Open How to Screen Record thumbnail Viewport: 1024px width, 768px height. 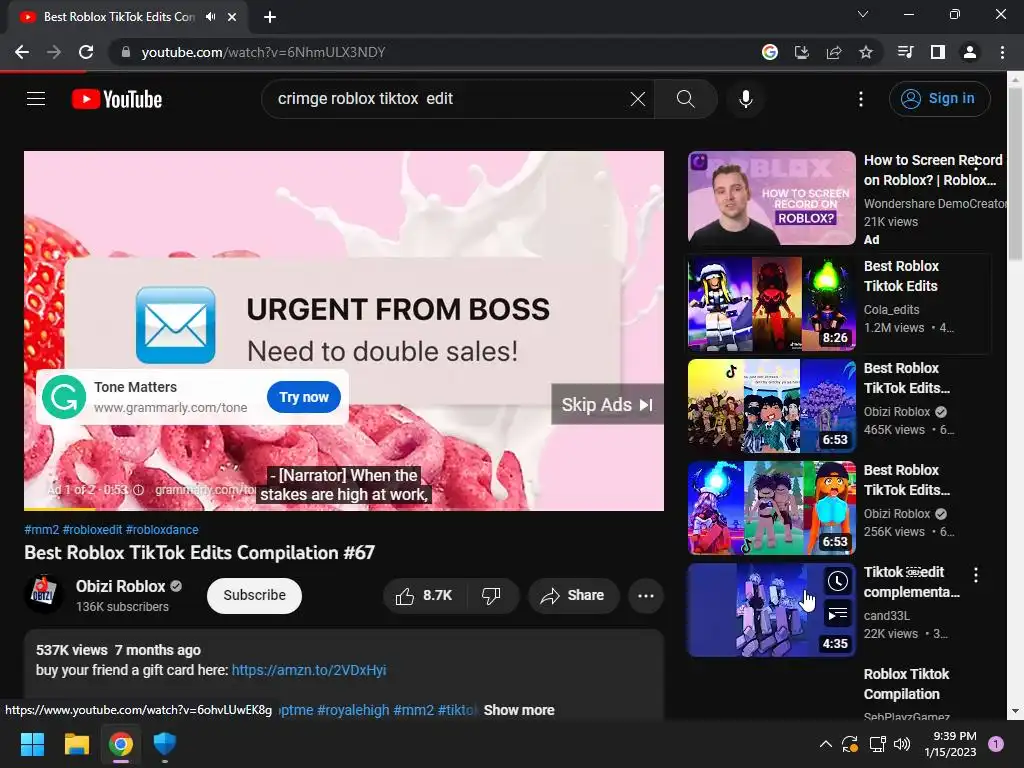pyautogui.click(x=771, y=198)
